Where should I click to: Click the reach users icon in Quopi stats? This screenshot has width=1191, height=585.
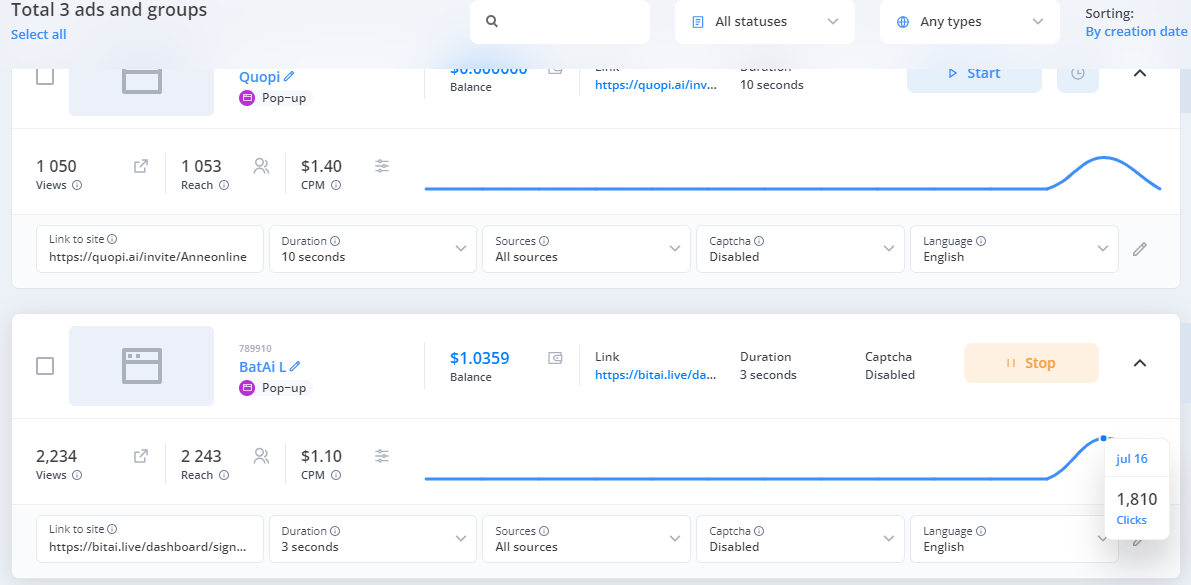click(261, 166)
